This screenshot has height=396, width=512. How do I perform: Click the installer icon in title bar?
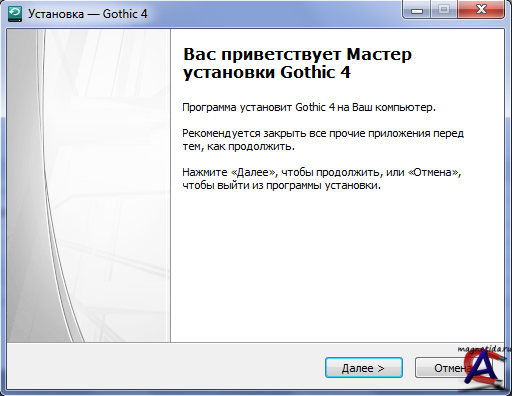[15, 14]
